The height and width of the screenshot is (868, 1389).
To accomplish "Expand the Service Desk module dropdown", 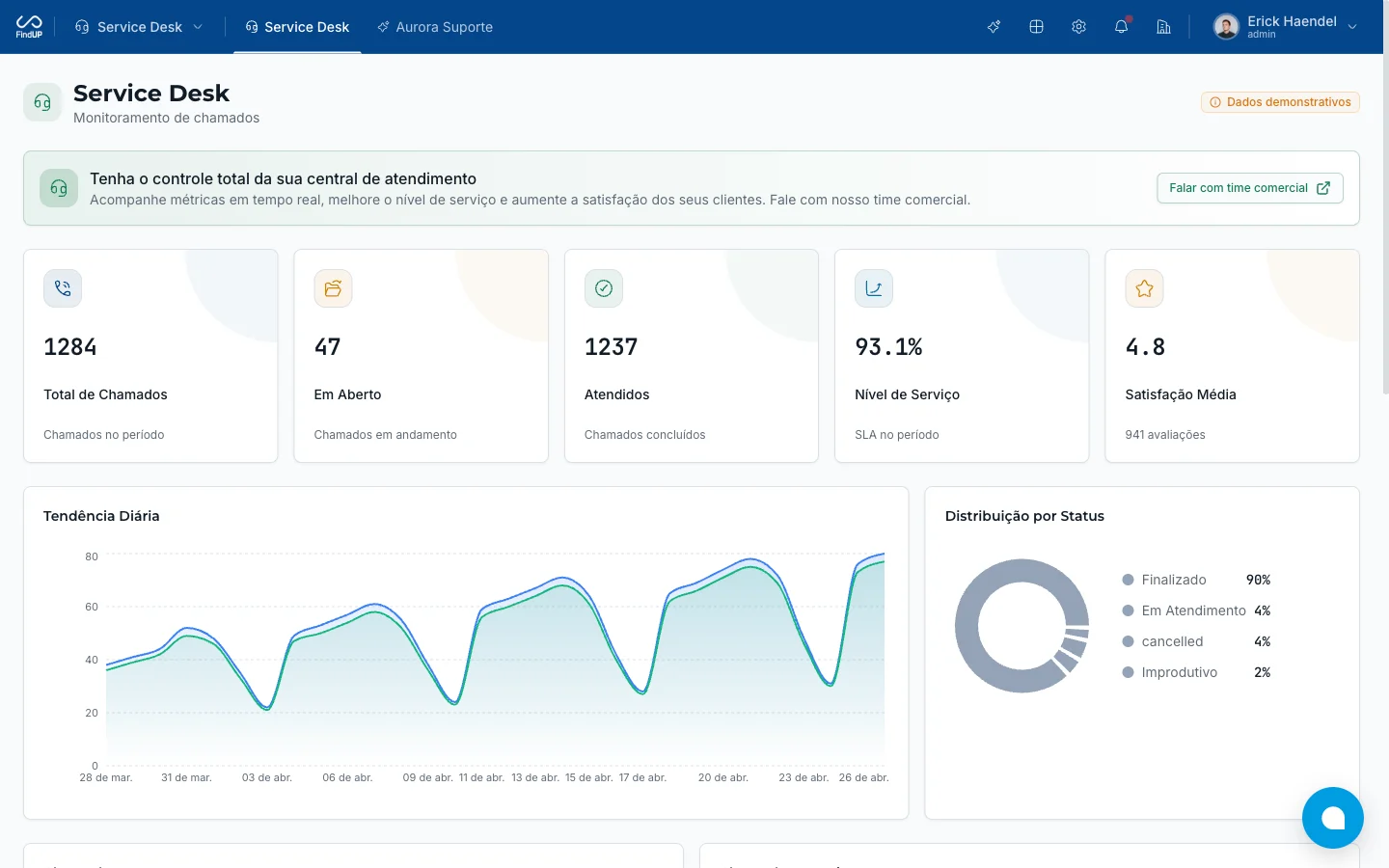I will click(x=139, y=27).
